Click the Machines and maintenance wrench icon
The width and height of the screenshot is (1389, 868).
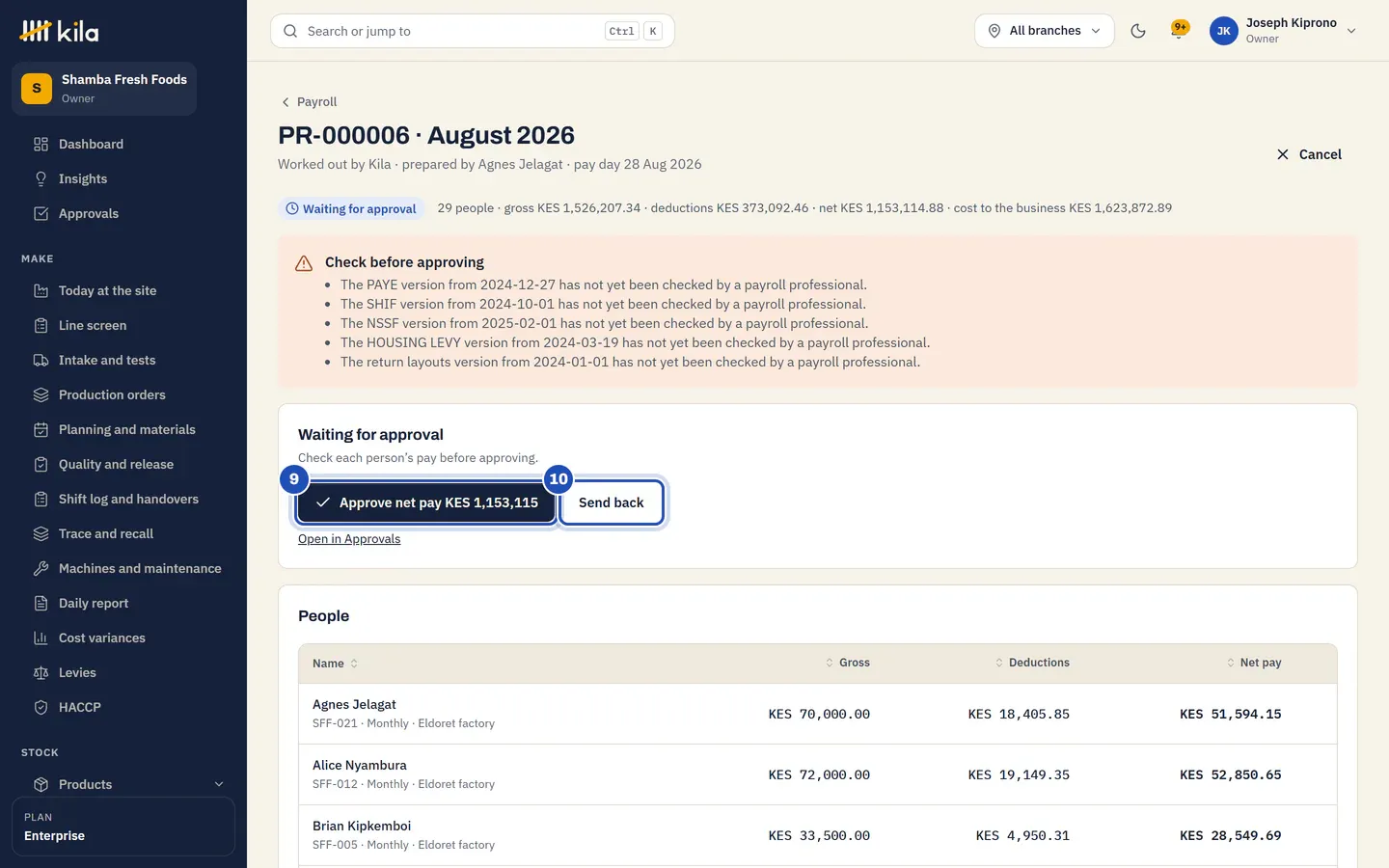[41, 568]
